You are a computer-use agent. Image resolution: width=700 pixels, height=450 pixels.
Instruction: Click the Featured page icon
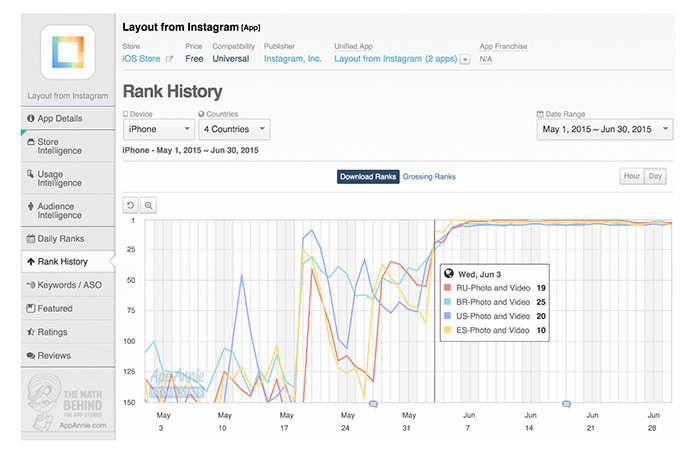[30, 308]
